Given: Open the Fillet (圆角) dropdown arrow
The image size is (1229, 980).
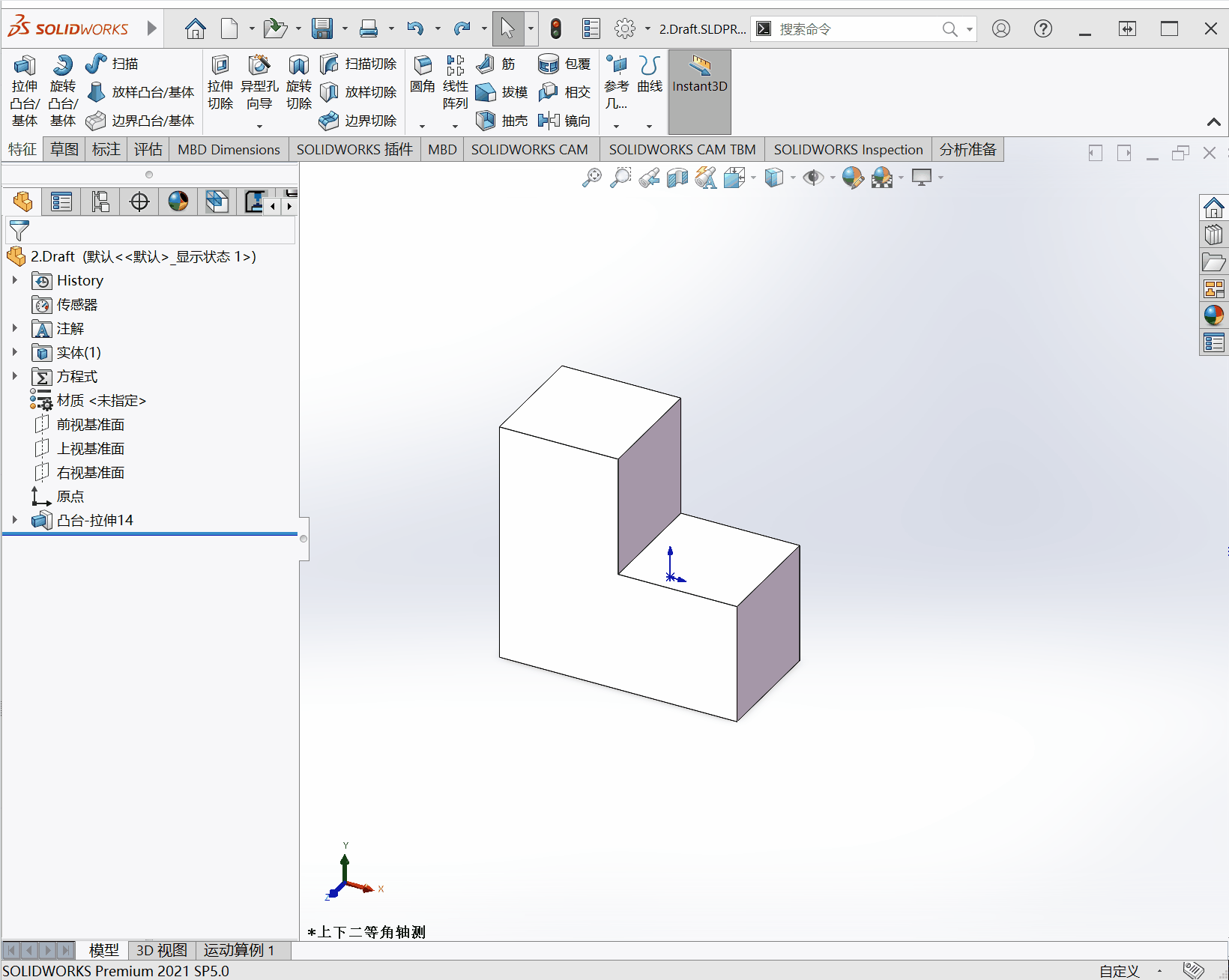Looking at the screenshot, I should (423, 126).
